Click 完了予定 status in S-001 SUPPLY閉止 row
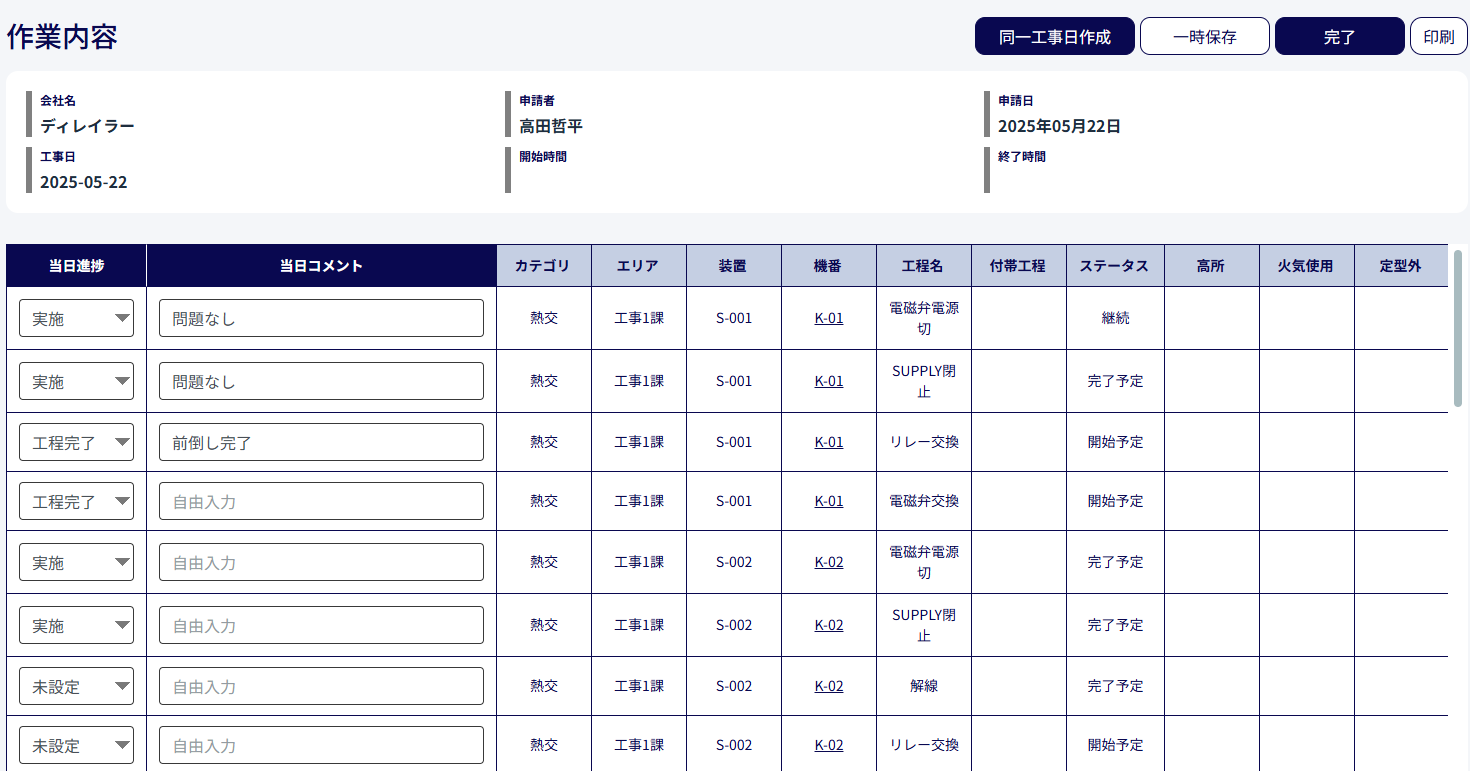 point(1115,381)
